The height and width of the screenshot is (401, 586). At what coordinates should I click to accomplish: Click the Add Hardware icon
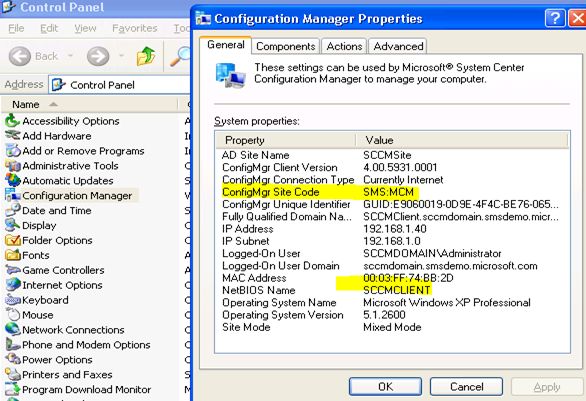click(x=12, y=136)
